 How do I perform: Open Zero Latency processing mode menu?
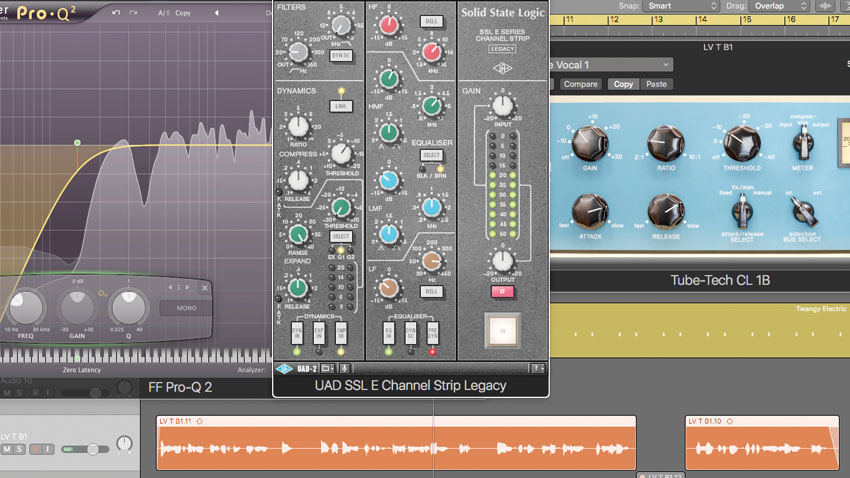click(x=81, y=370)
